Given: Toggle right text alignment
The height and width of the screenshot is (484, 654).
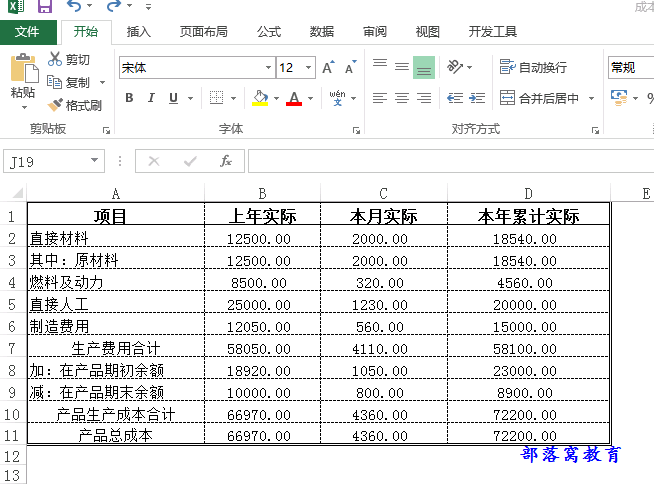Looking at the screenshot, I should coord(424,98).
